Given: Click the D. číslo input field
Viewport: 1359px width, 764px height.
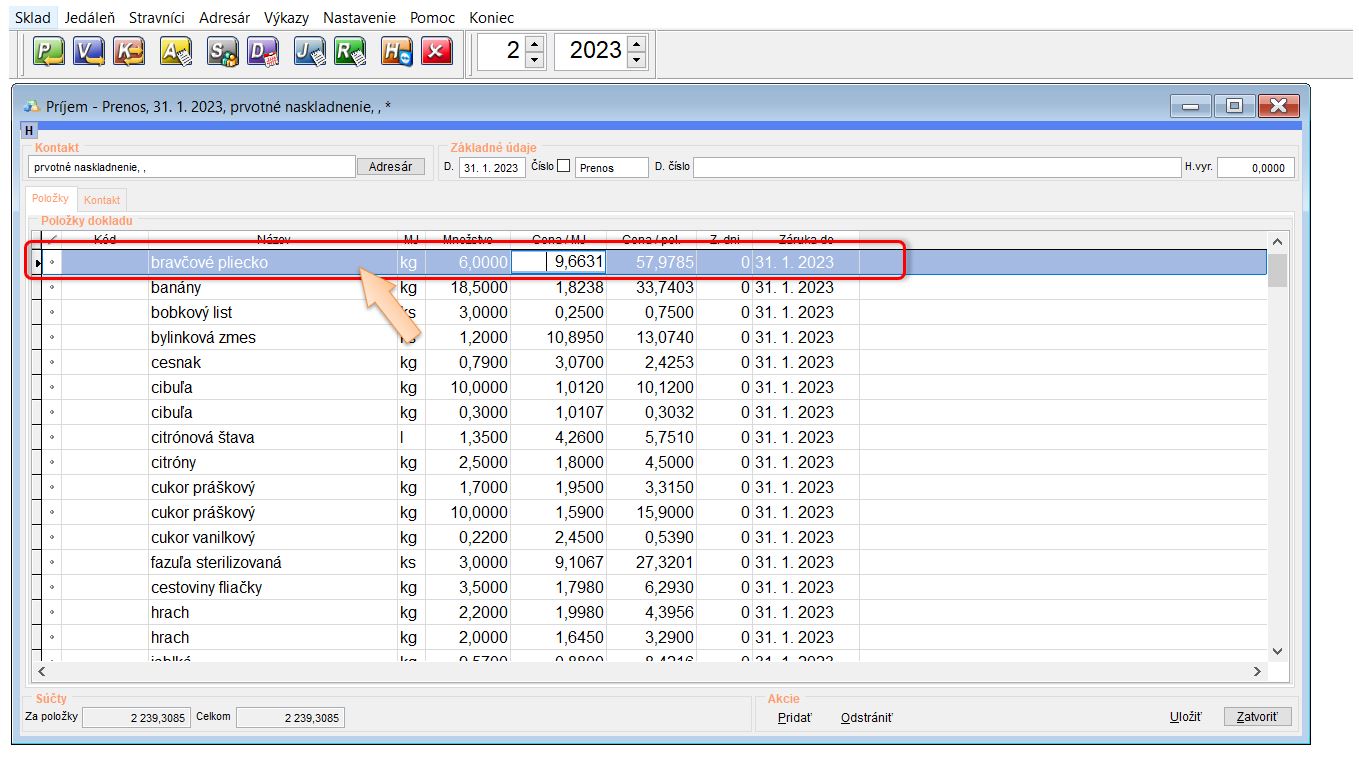Looking at the screenshot, I should click(935, 168).
